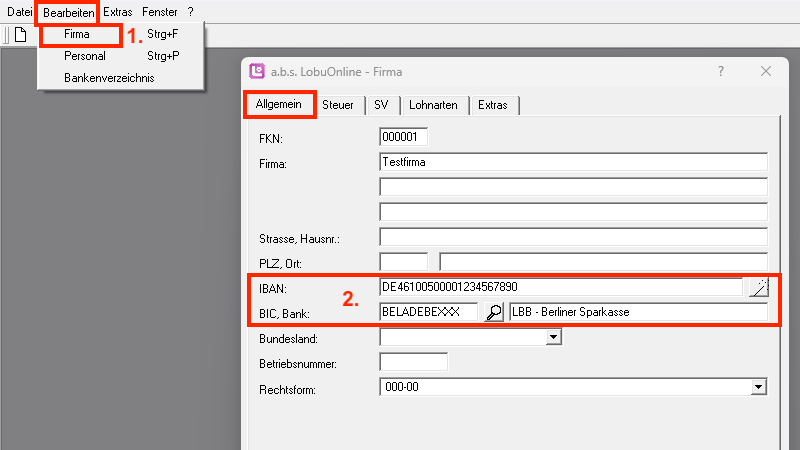Click the new document toolbar icon
The width and height of the screenshot is (800, 450).
tap(19, 34)
